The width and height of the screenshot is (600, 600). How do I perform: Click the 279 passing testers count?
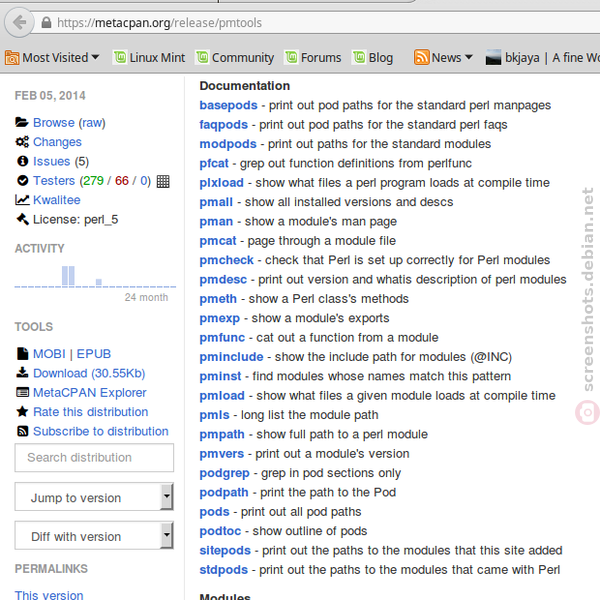click(93, 181)
